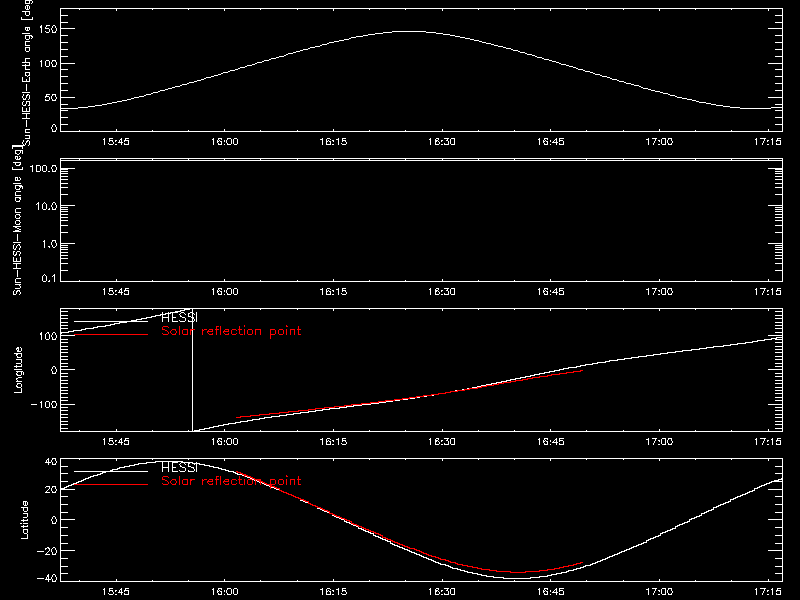This screenshot has height=600, width=800.
Task: Click the 16:45 time label under Earth angle plot
Action: pos(551,142)
